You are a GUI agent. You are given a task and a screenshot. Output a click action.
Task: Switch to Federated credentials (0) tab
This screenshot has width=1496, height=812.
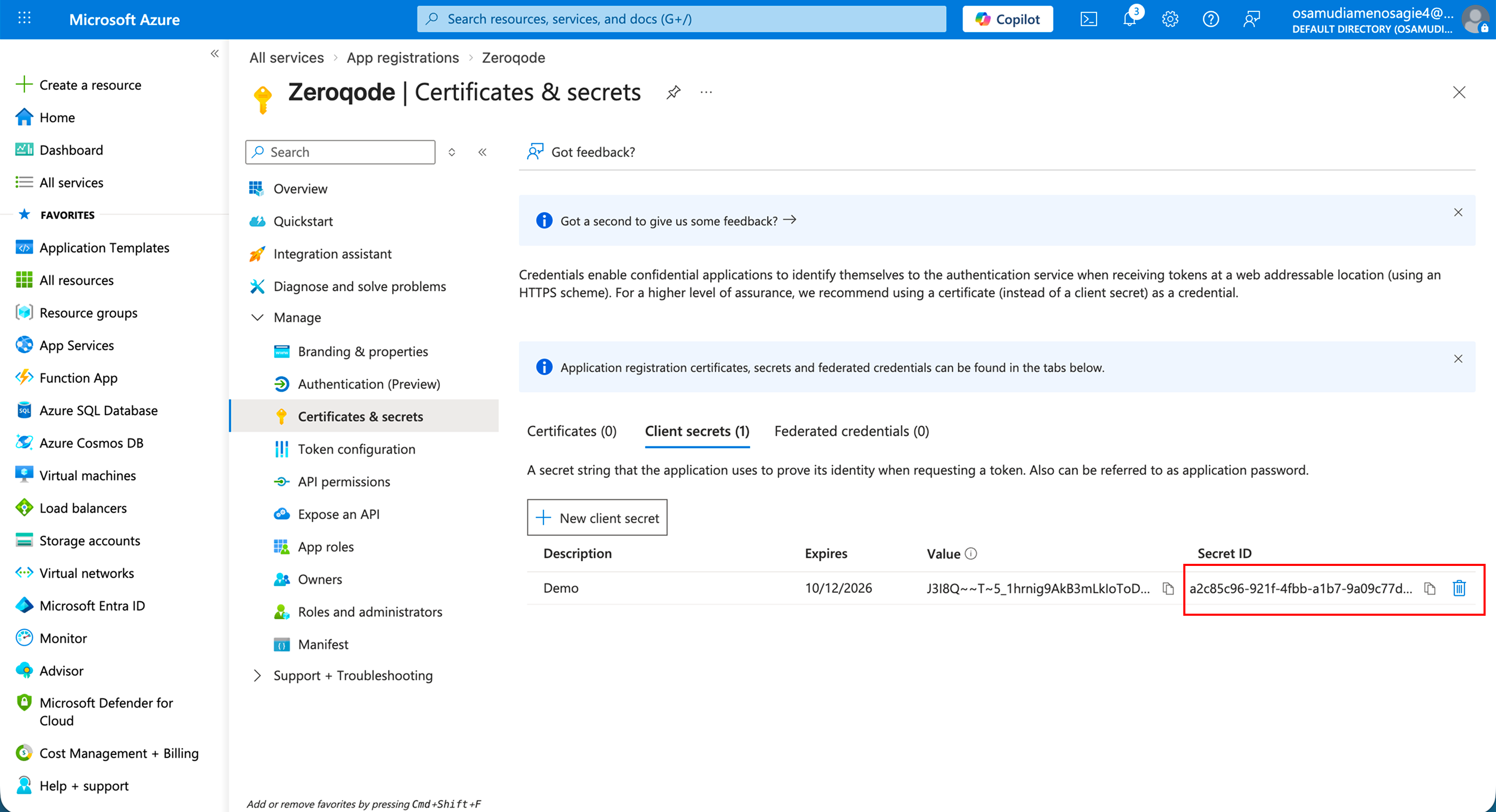click(x=851, y=431)
